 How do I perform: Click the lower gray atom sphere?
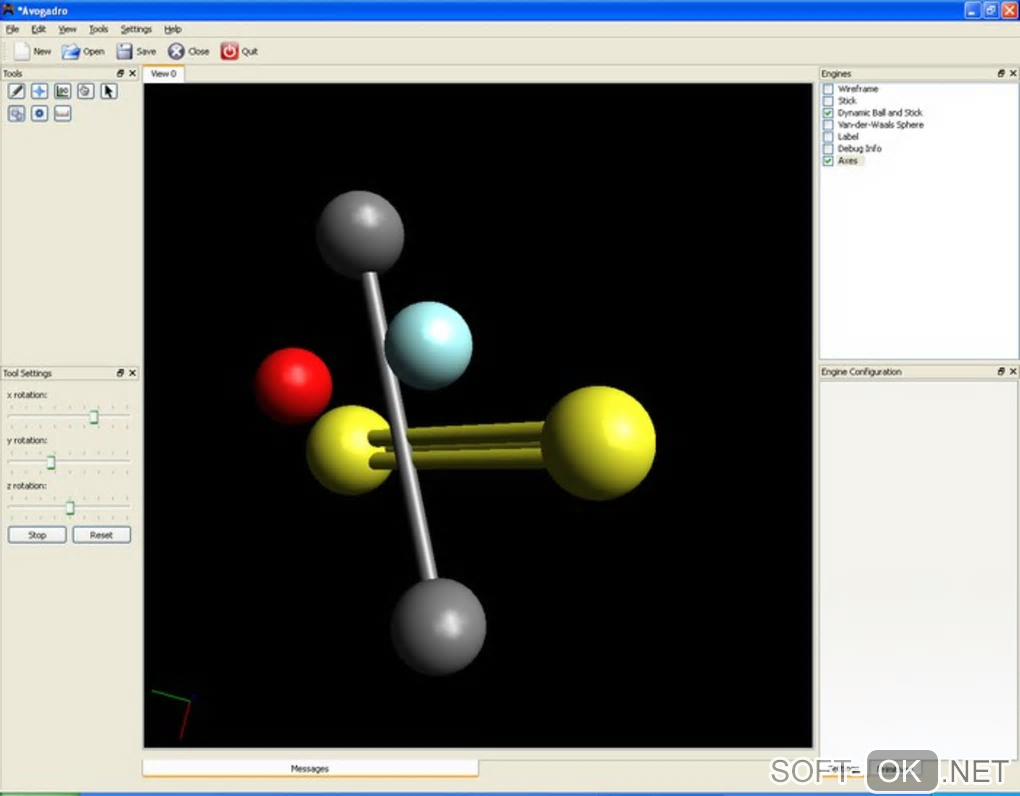pyautogui.click(x=438, y=627)
